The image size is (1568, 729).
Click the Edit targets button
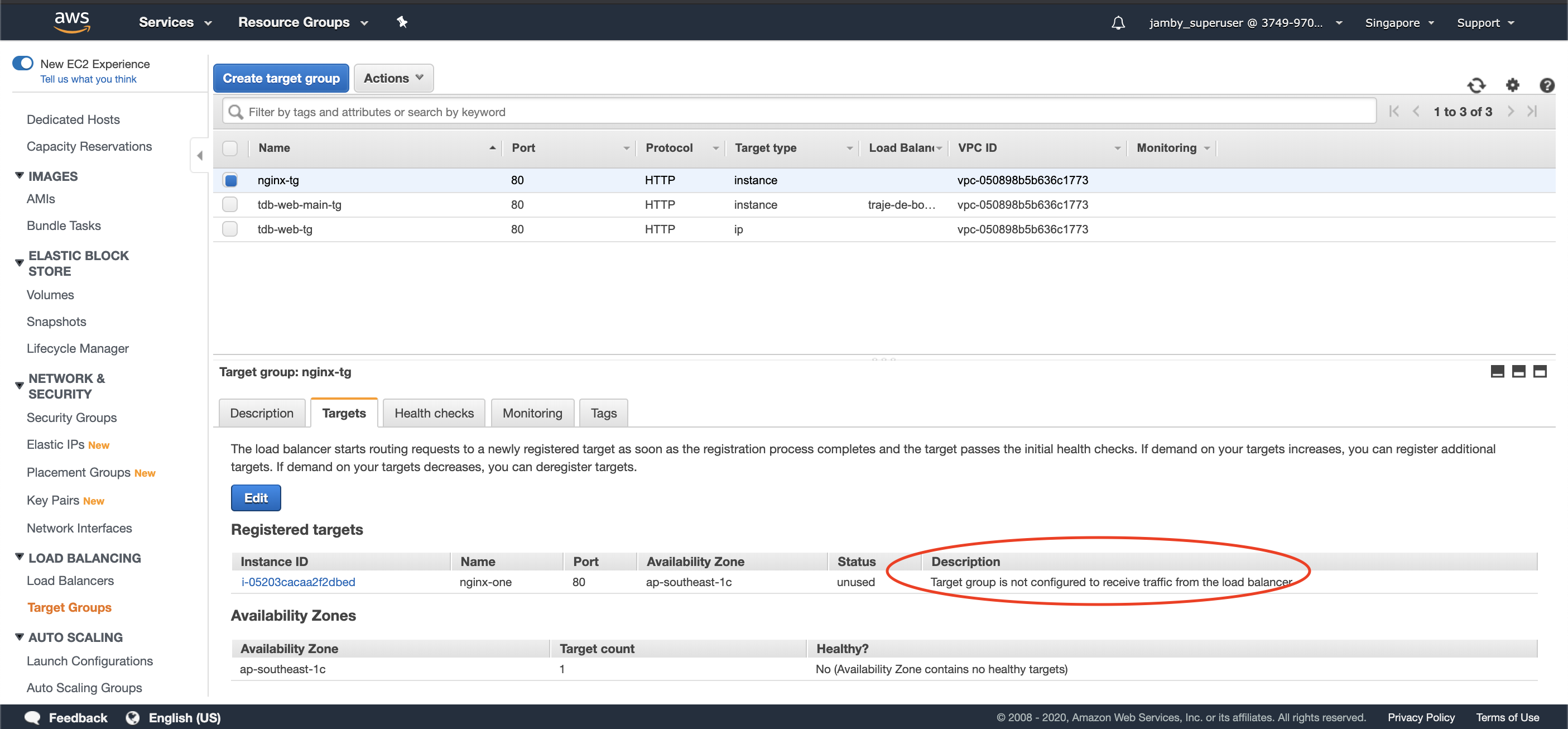coord(256,497)
